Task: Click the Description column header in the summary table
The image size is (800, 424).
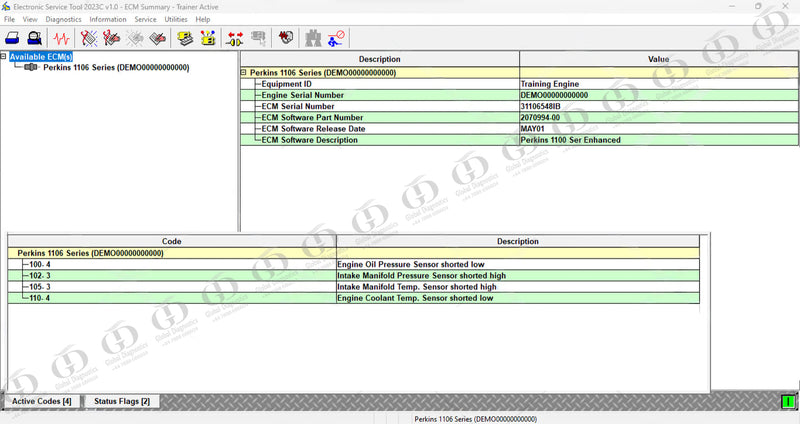Action: (x=380, y=59)
